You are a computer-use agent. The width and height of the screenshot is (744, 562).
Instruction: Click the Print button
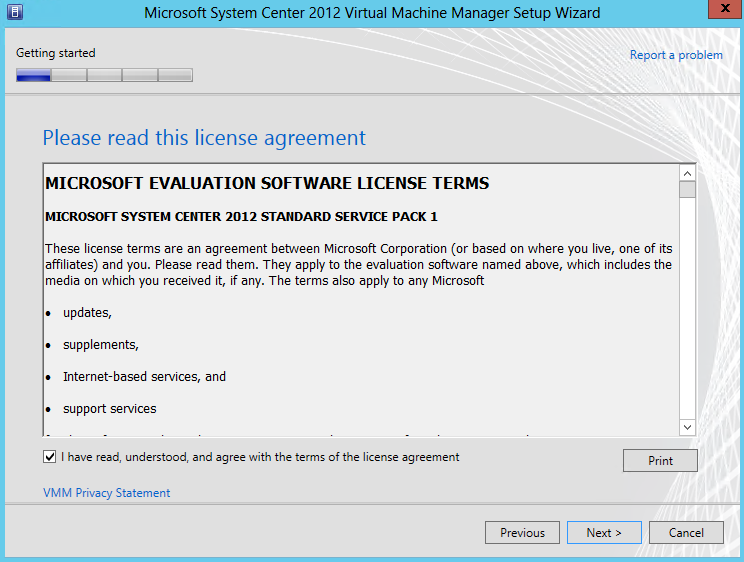coord(660,460)
